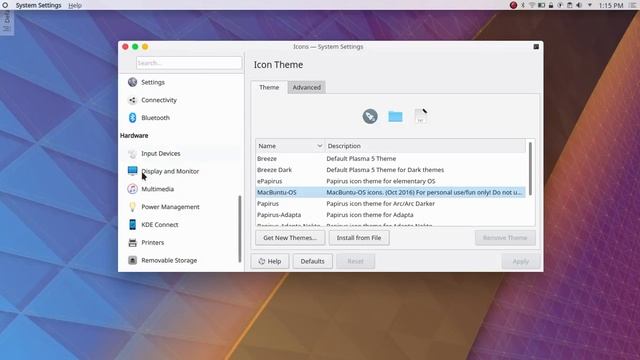Click the Remove Theme button
This screenshot has height=360, width=640.
click(x=505, y=238)
